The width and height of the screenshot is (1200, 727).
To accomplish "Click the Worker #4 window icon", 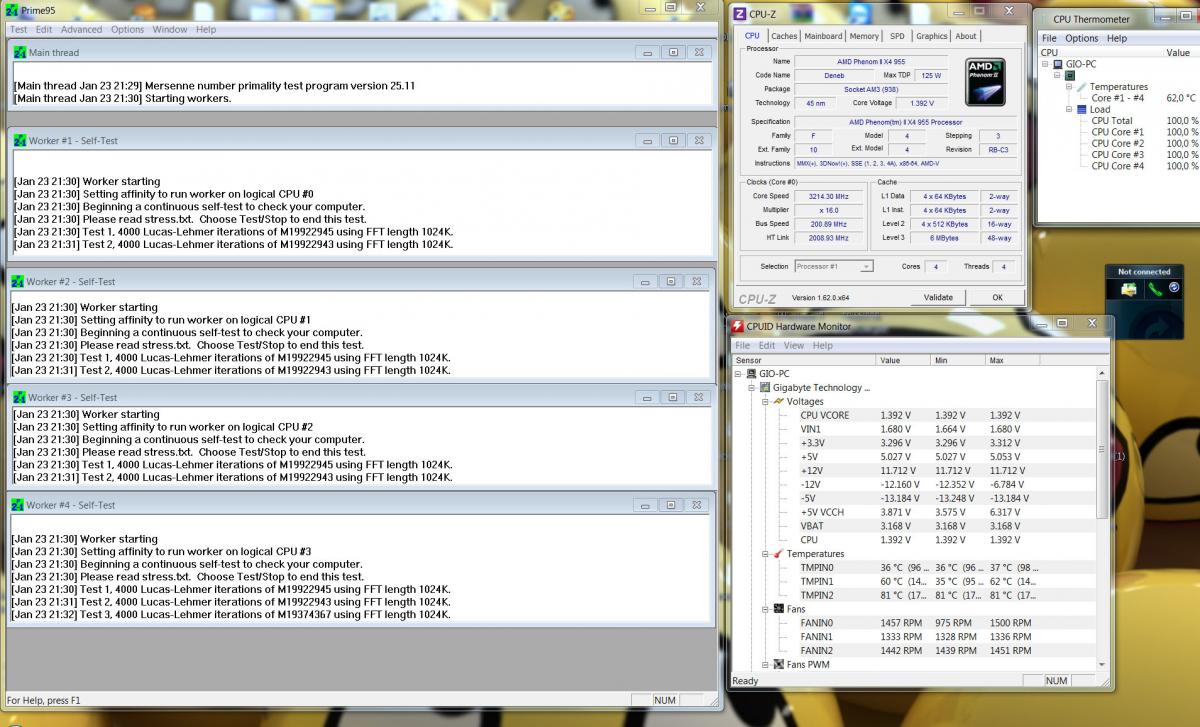I will click(17, 505).
